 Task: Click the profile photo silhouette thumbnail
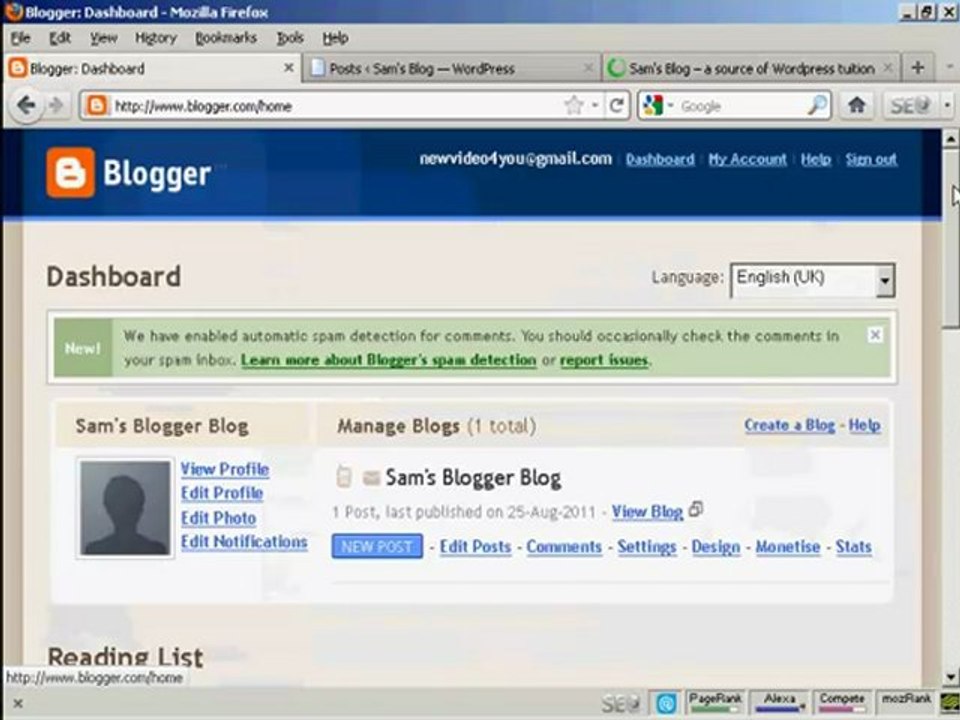click(x=126, y=508)
